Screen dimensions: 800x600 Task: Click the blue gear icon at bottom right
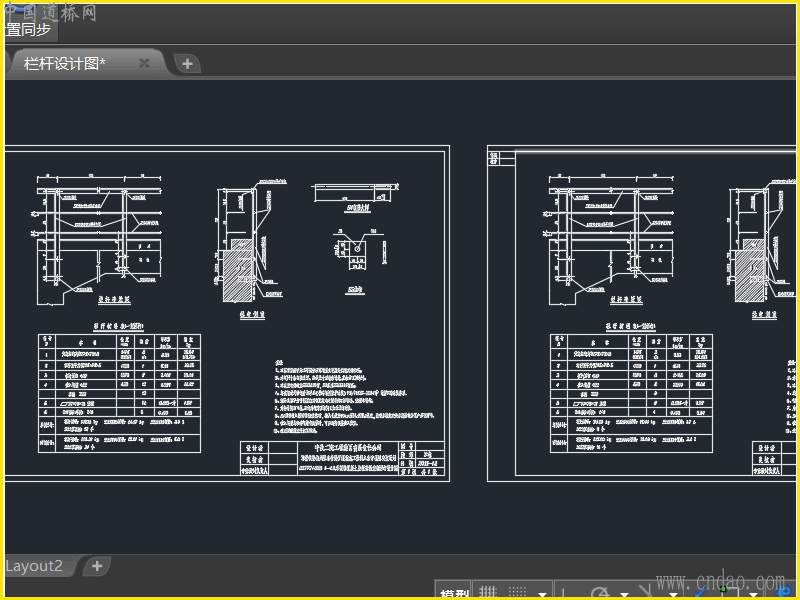[x=781, y=593]
